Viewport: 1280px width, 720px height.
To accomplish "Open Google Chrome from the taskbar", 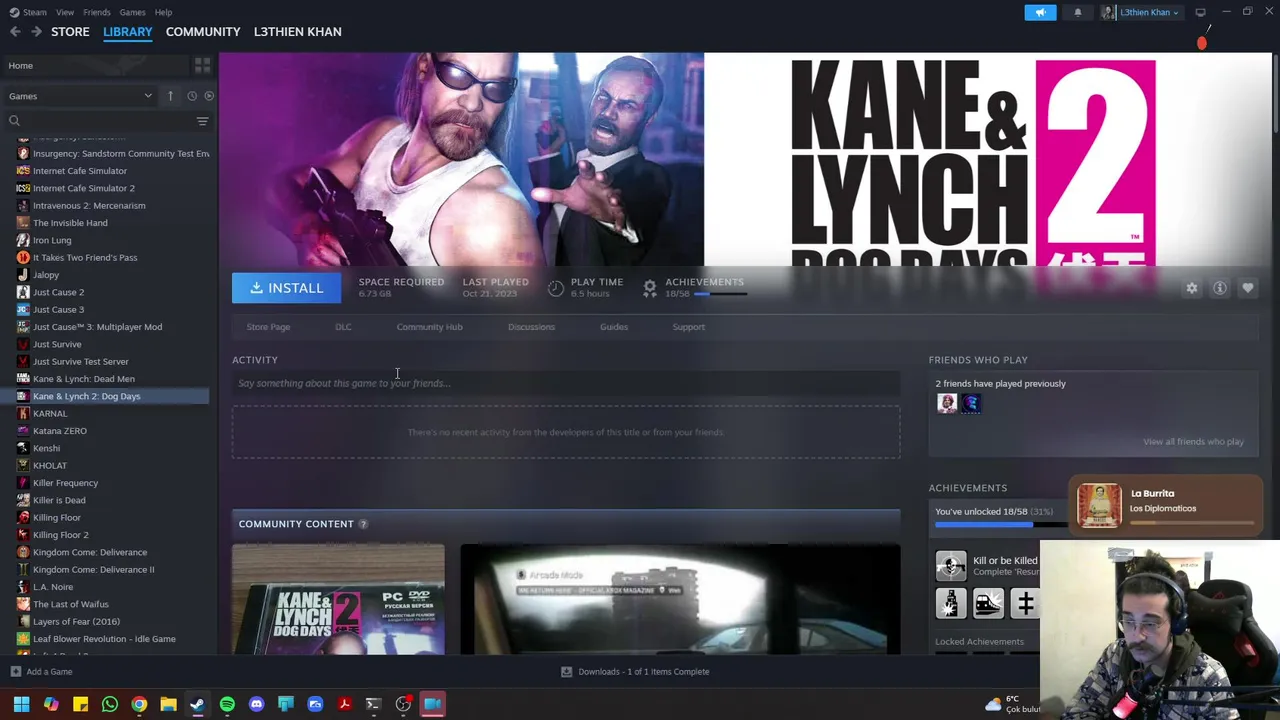I will [139, 704].
